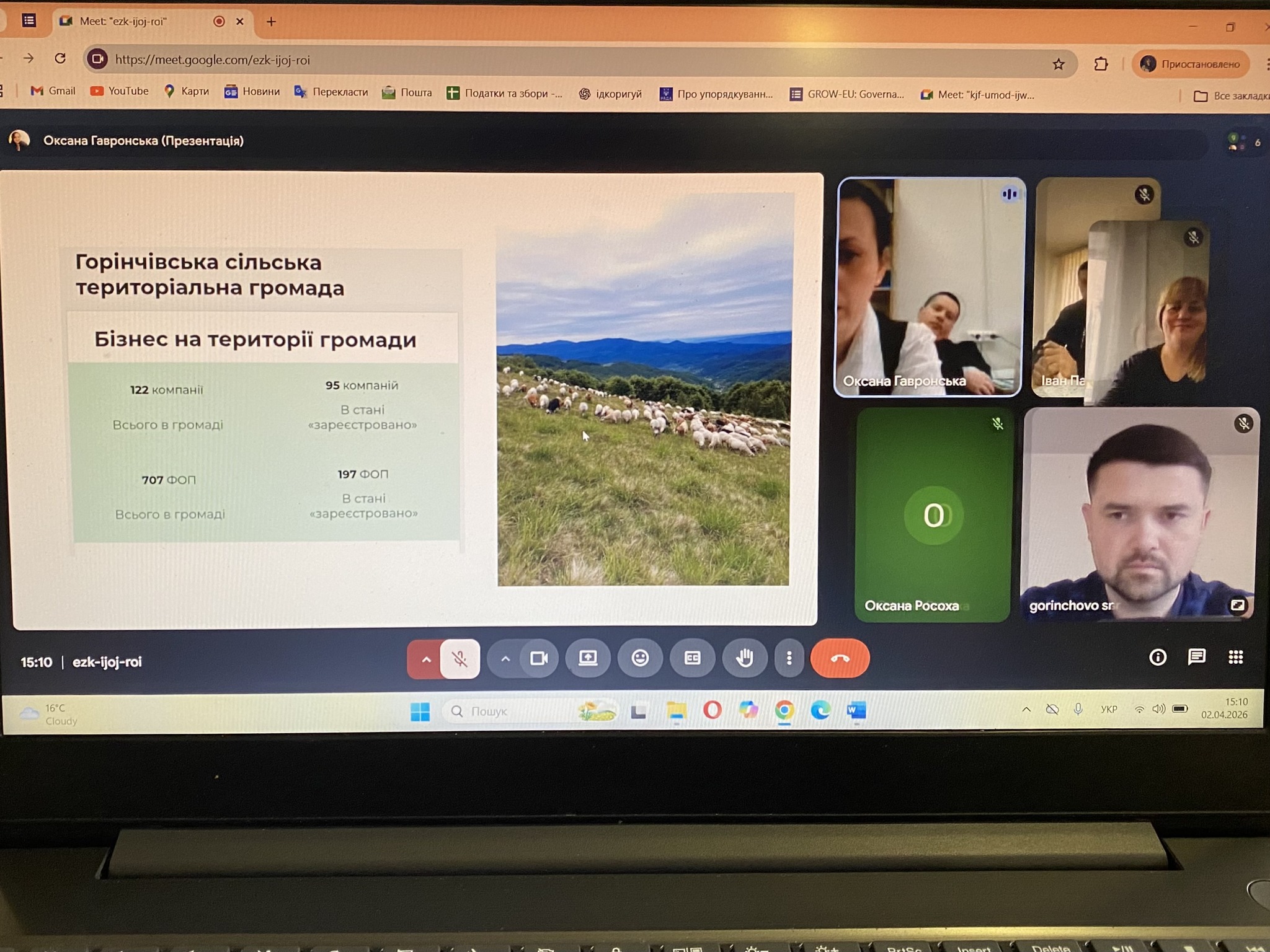Toggle closed captions button
The image size is (1270, 952).
[x=692, y=658]
